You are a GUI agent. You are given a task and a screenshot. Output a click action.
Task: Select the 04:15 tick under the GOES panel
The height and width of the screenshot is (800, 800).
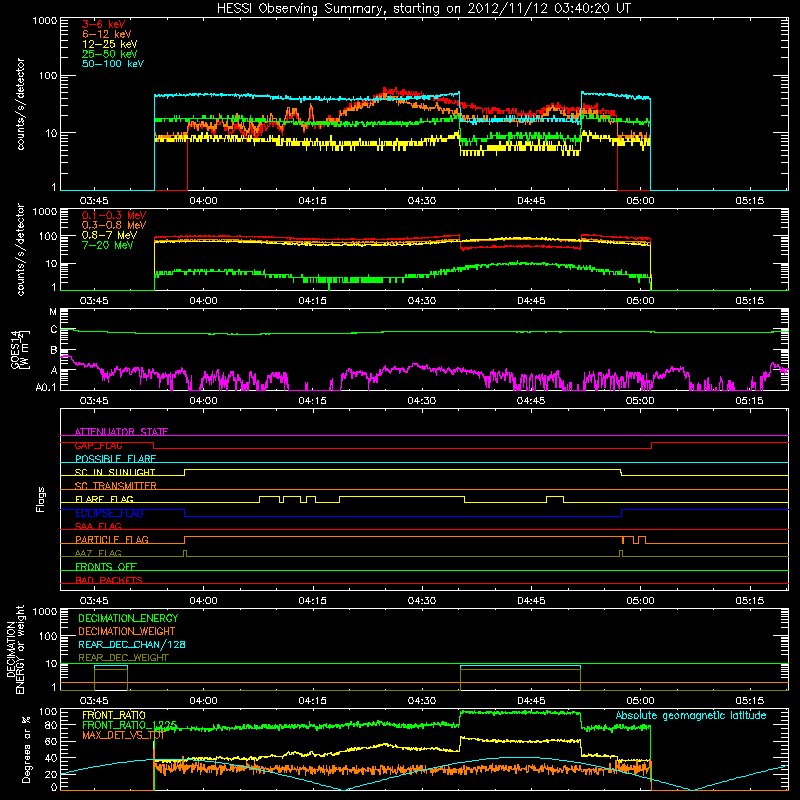(312, 401)
